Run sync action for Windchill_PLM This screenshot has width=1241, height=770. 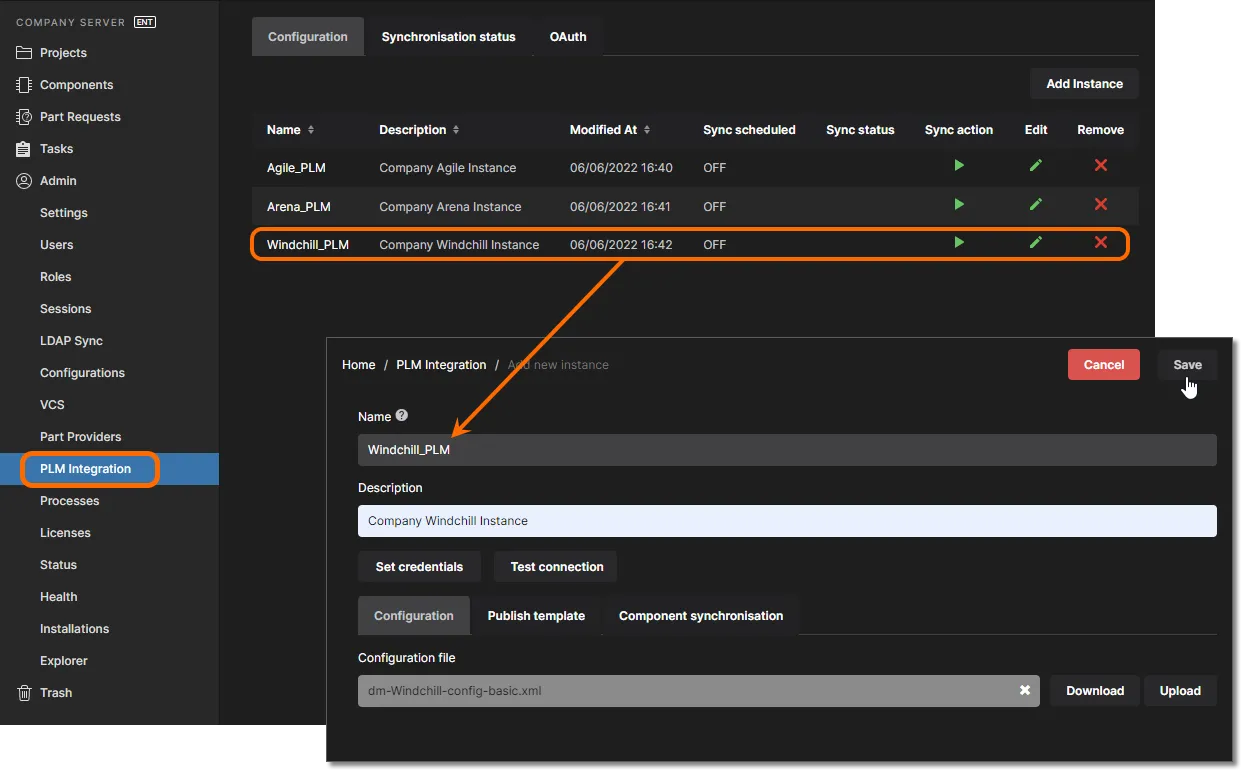(x=959, y=242)
